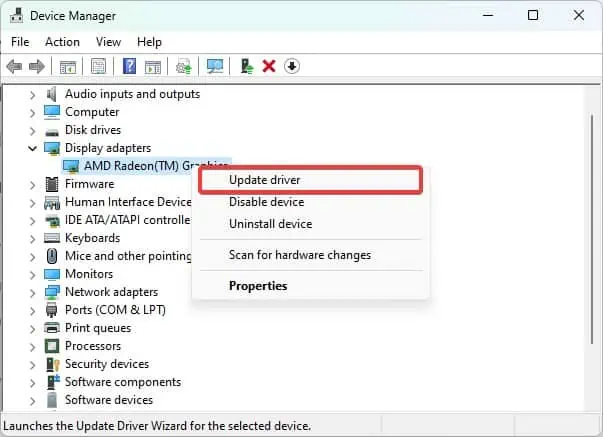This screenshot has width=603, height=437.
Task: Click the down-arrow circle toolbar icon
Action: (292, 66)
